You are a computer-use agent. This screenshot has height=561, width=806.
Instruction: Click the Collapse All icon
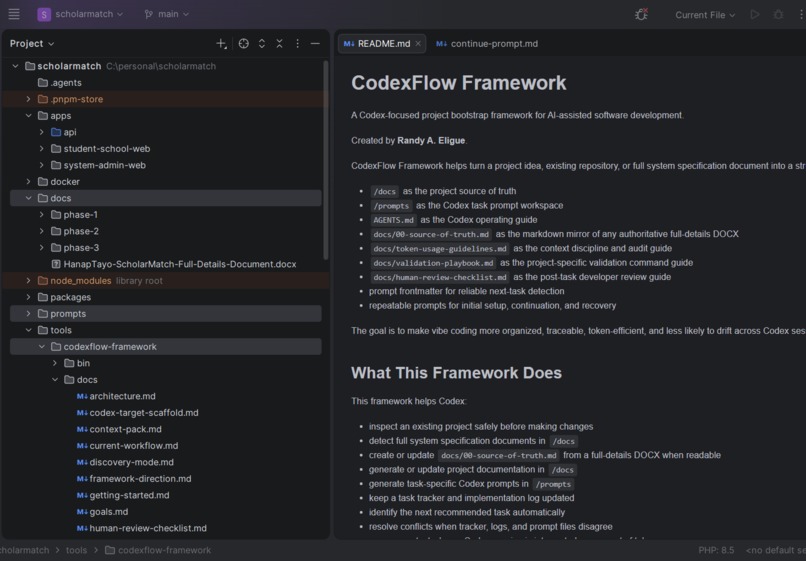(x=280, y=44)
